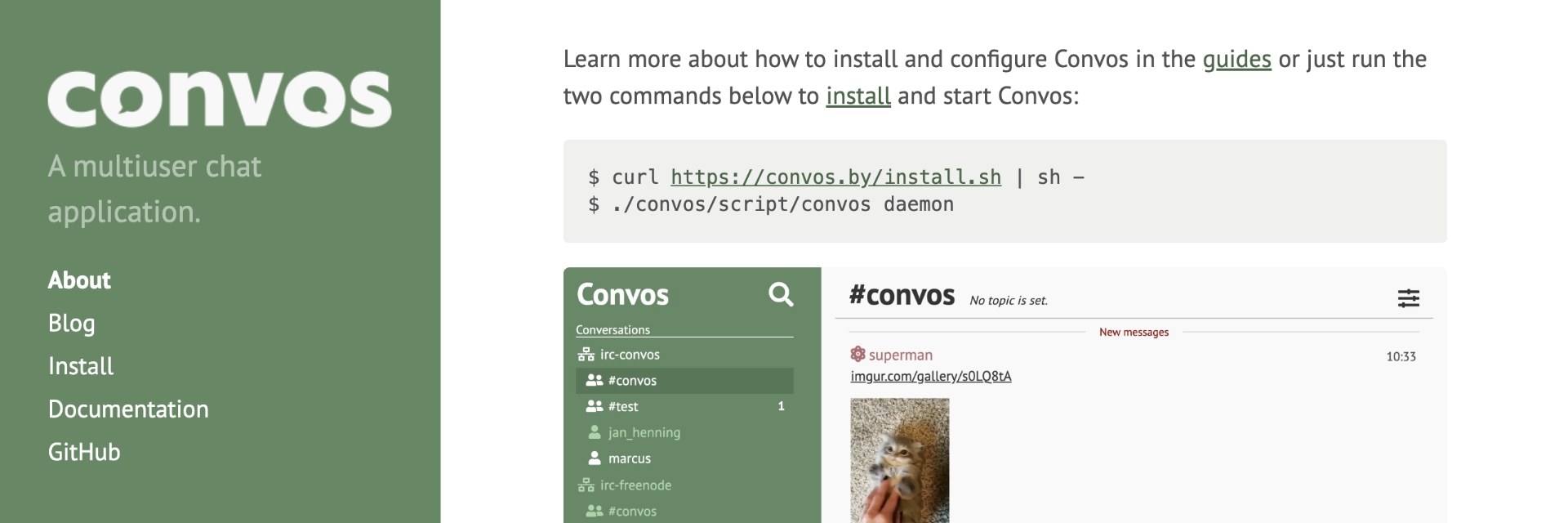
Task: Click the person icon beside marcus
Action: pos(595,458)
